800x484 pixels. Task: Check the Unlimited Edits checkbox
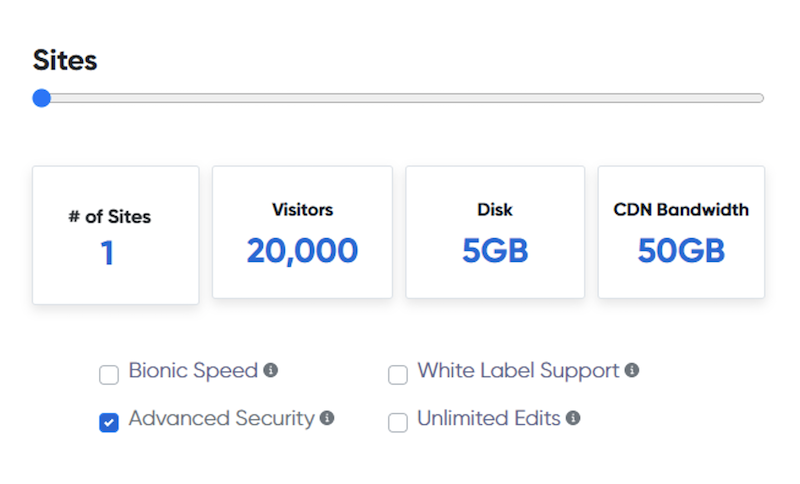pyautogui.click(x=398, y=423)
